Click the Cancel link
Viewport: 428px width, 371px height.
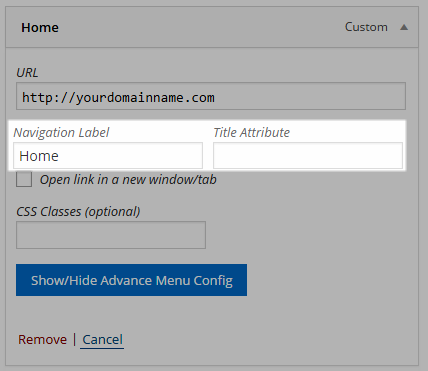[102, 340]
